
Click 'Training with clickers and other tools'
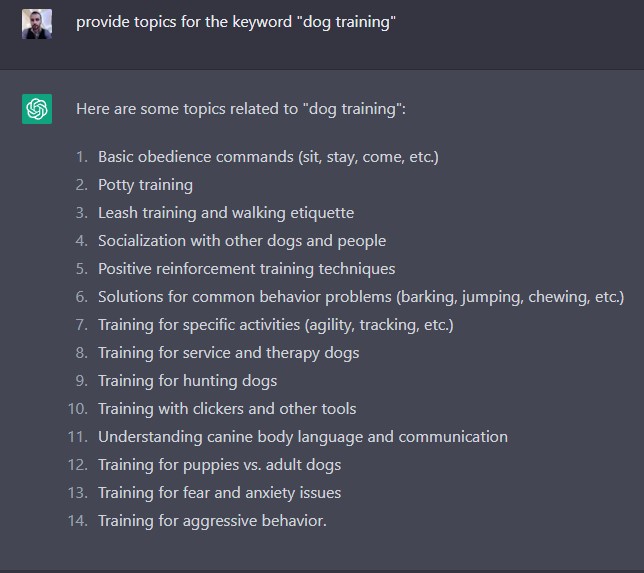click(x=227, y=409)
